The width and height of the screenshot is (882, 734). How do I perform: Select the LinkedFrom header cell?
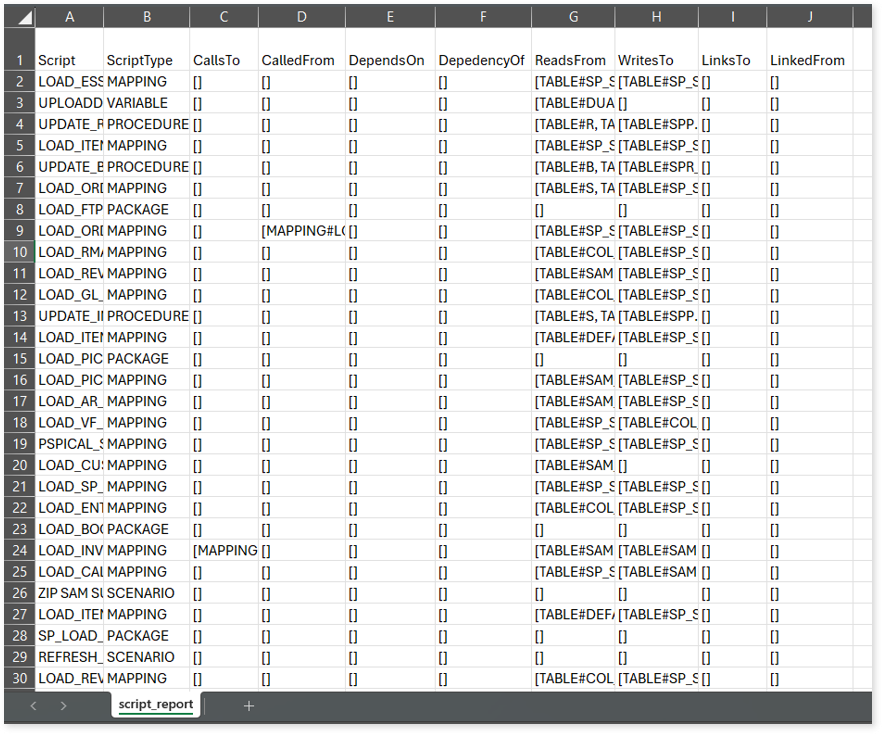[x=808, y=60]
